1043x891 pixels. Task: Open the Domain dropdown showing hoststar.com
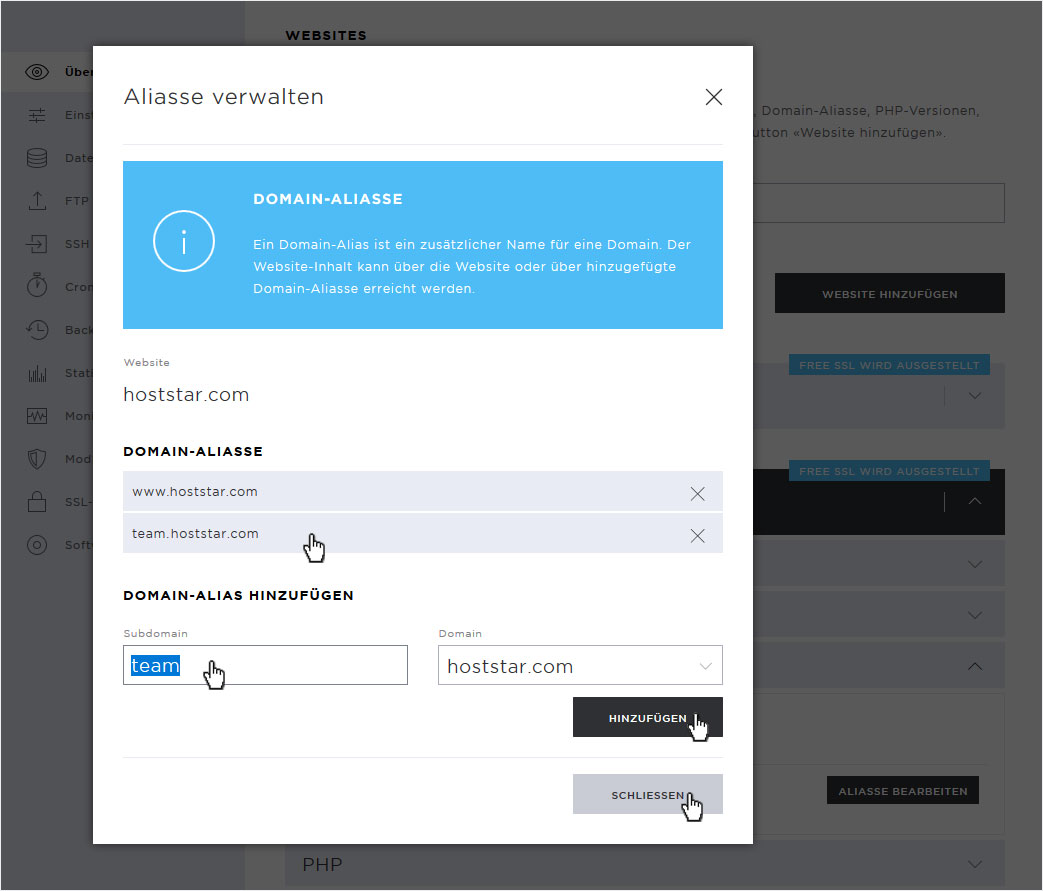580,665
